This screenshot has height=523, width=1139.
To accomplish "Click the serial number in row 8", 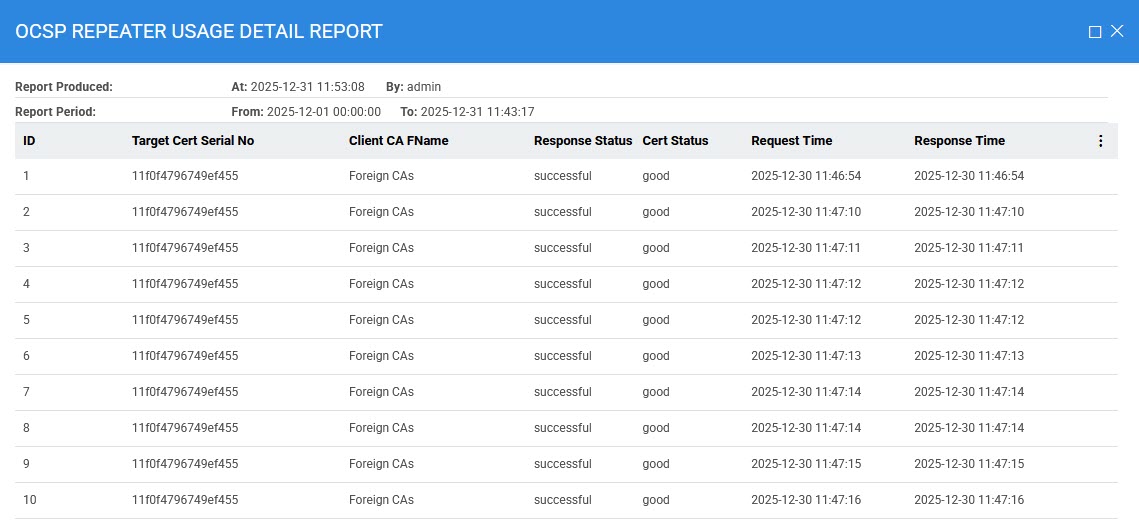I will (x=185, y=428).
